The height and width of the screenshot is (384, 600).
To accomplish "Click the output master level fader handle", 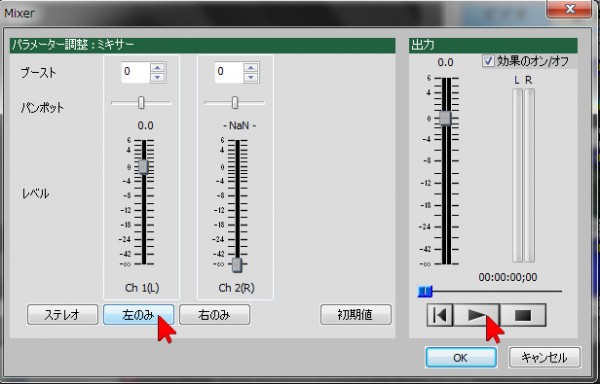I will point(445,118).
